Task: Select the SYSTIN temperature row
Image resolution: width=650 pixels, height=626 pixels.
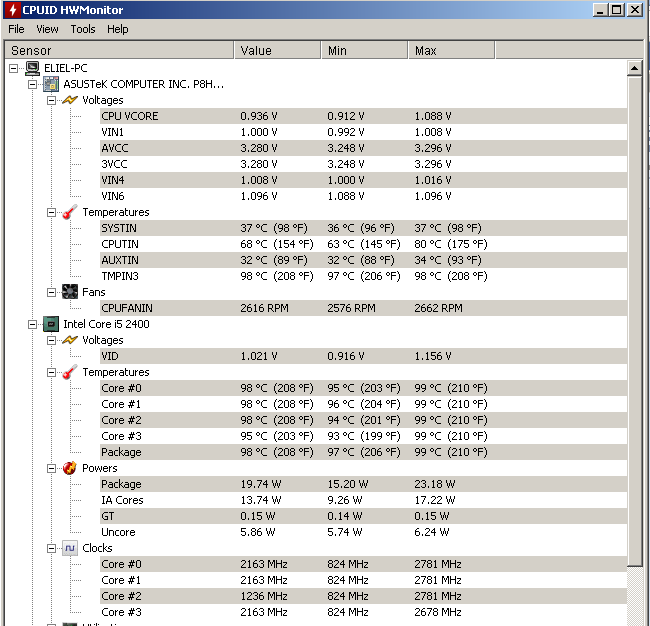Action: 363,228
